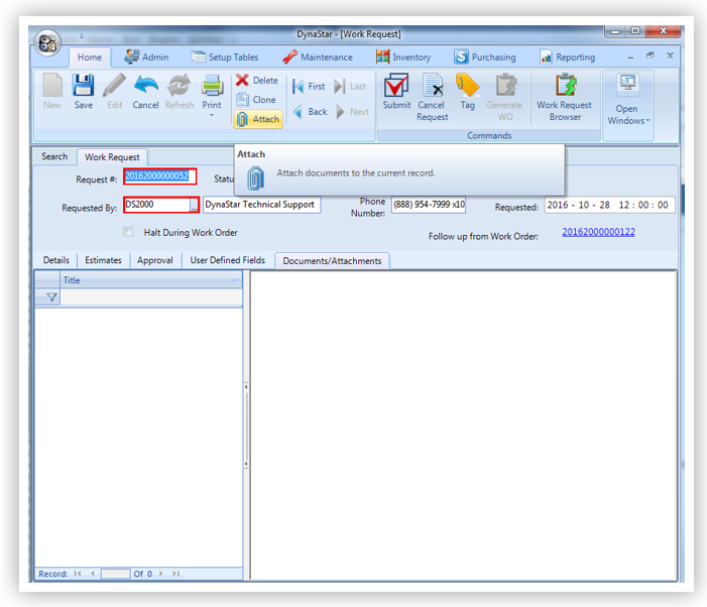Open the Requested By lookup dropdown
The image size is (707, 607).
click(x=193, y=205)
